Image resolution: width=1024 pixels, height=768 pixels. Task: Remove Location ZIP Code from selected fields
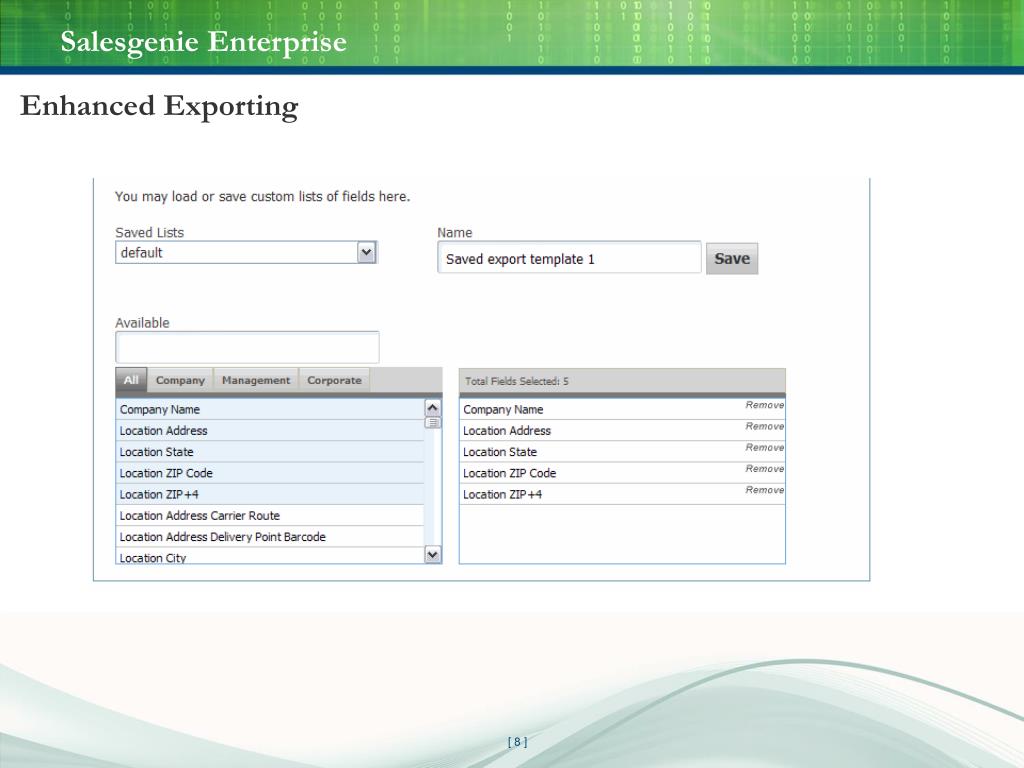coord(765,469)
